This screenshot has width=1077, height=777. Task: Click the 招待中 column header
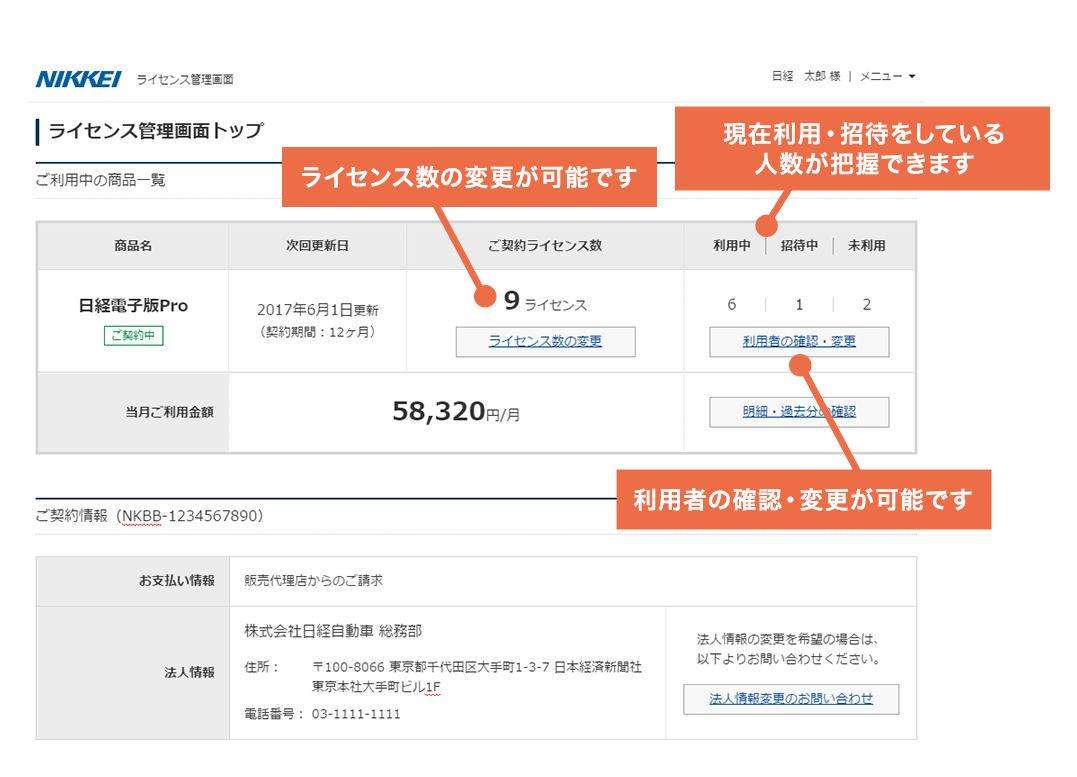point(798,245)
